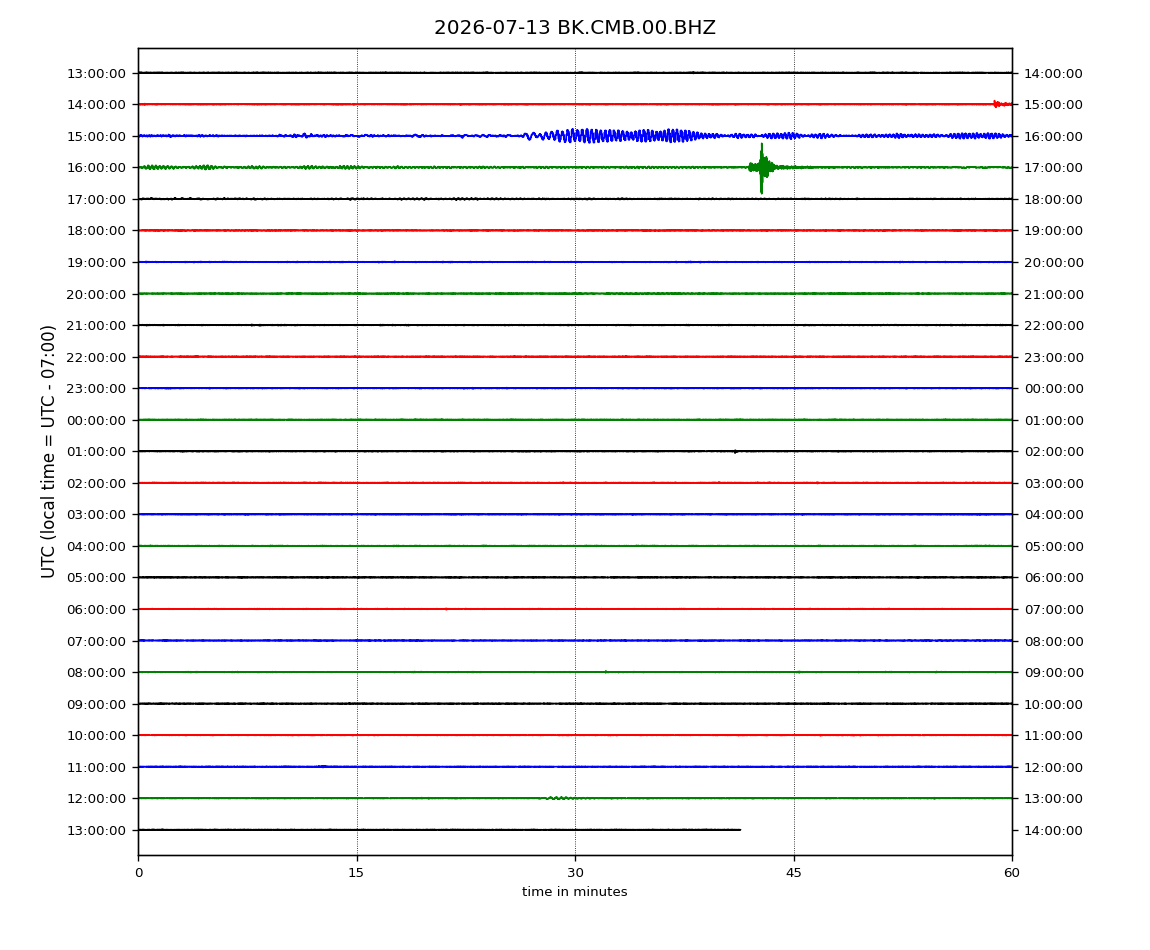Click the 17:00:00 right axis label
Viewport: 1150px width, 950px height.
tap(1053, 168)
